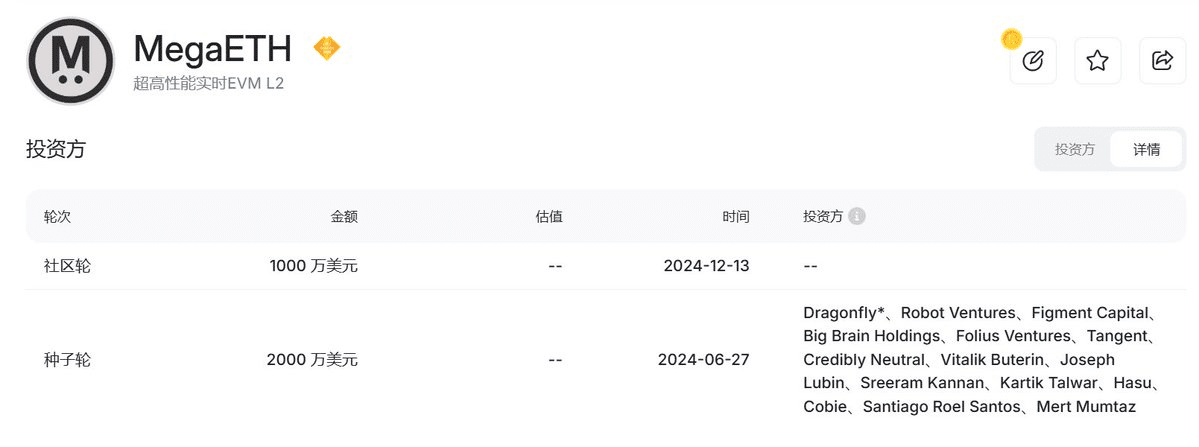Open the Figment Capital investor link
This screenshot has width=1199, height=447.
coord(1090,313)
